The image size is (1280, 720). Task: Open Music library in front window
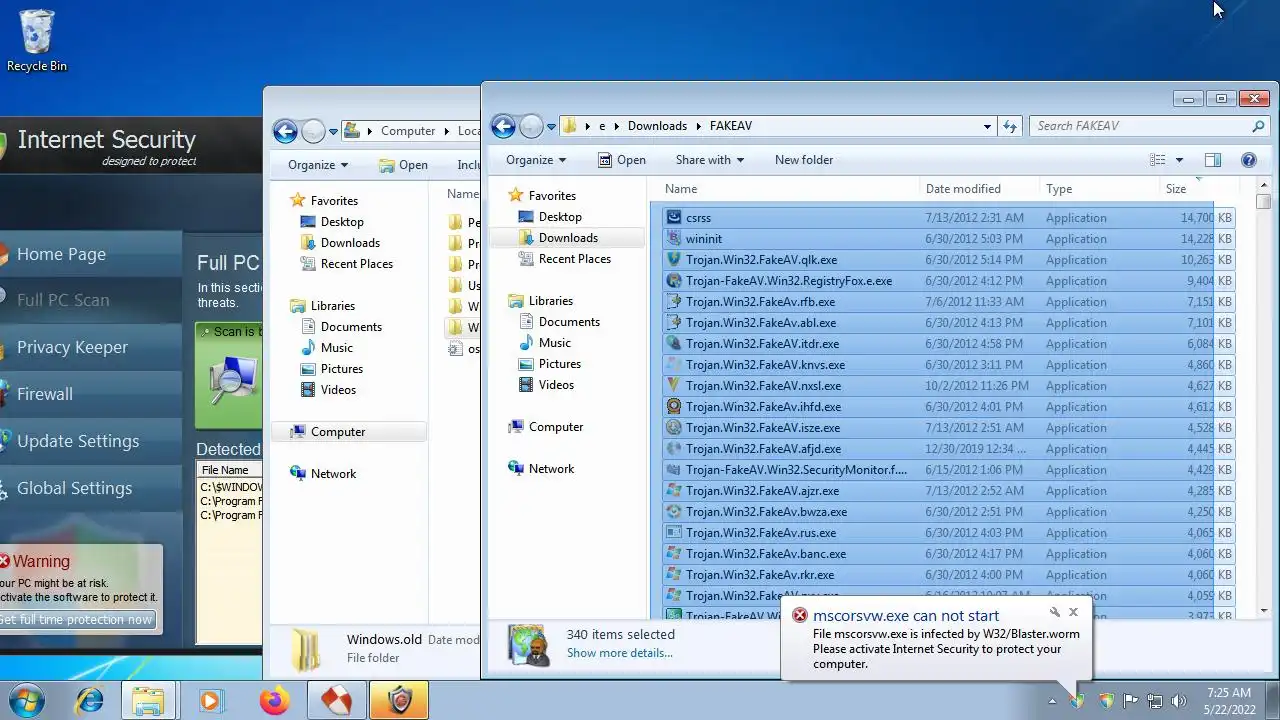point(555,343)
